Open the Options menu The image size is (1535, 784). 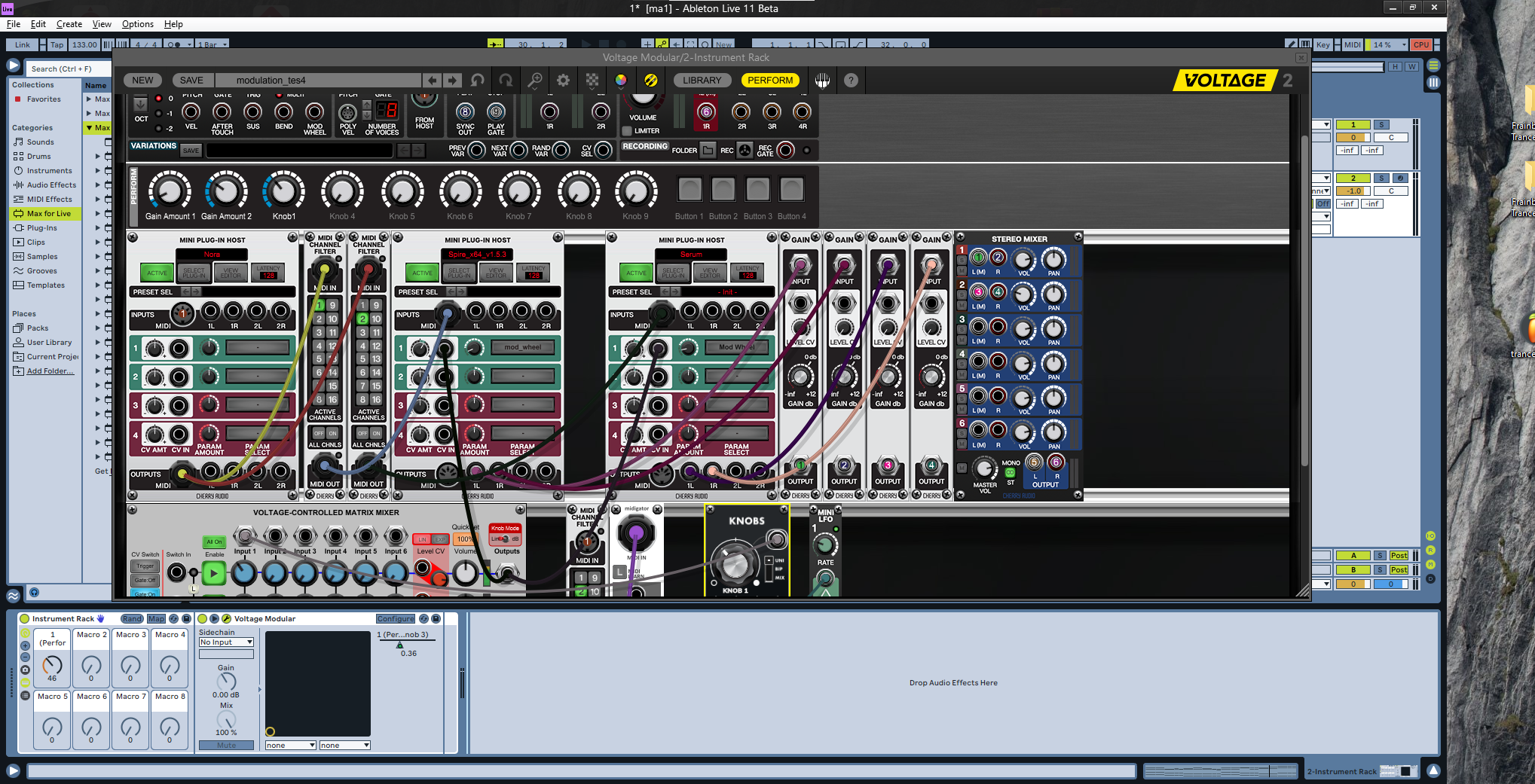click(138, 24)
